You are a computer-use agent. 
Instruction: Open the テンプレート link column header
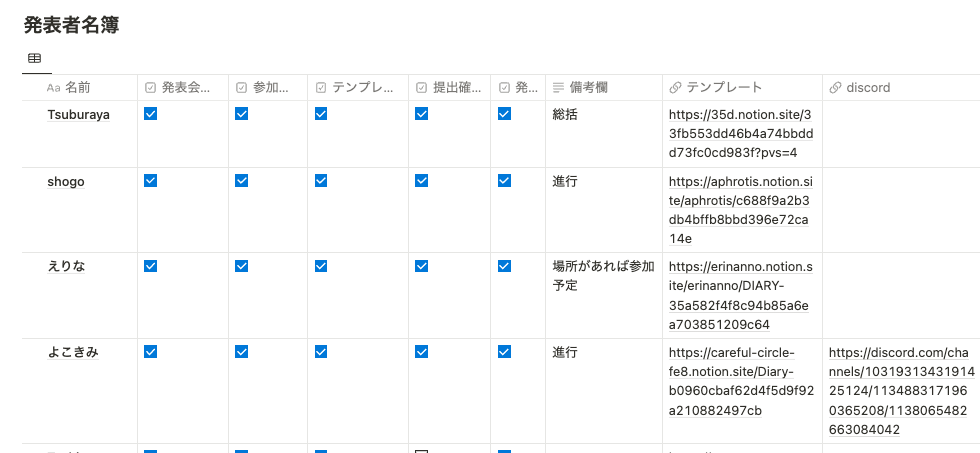[x=742, y=87]
